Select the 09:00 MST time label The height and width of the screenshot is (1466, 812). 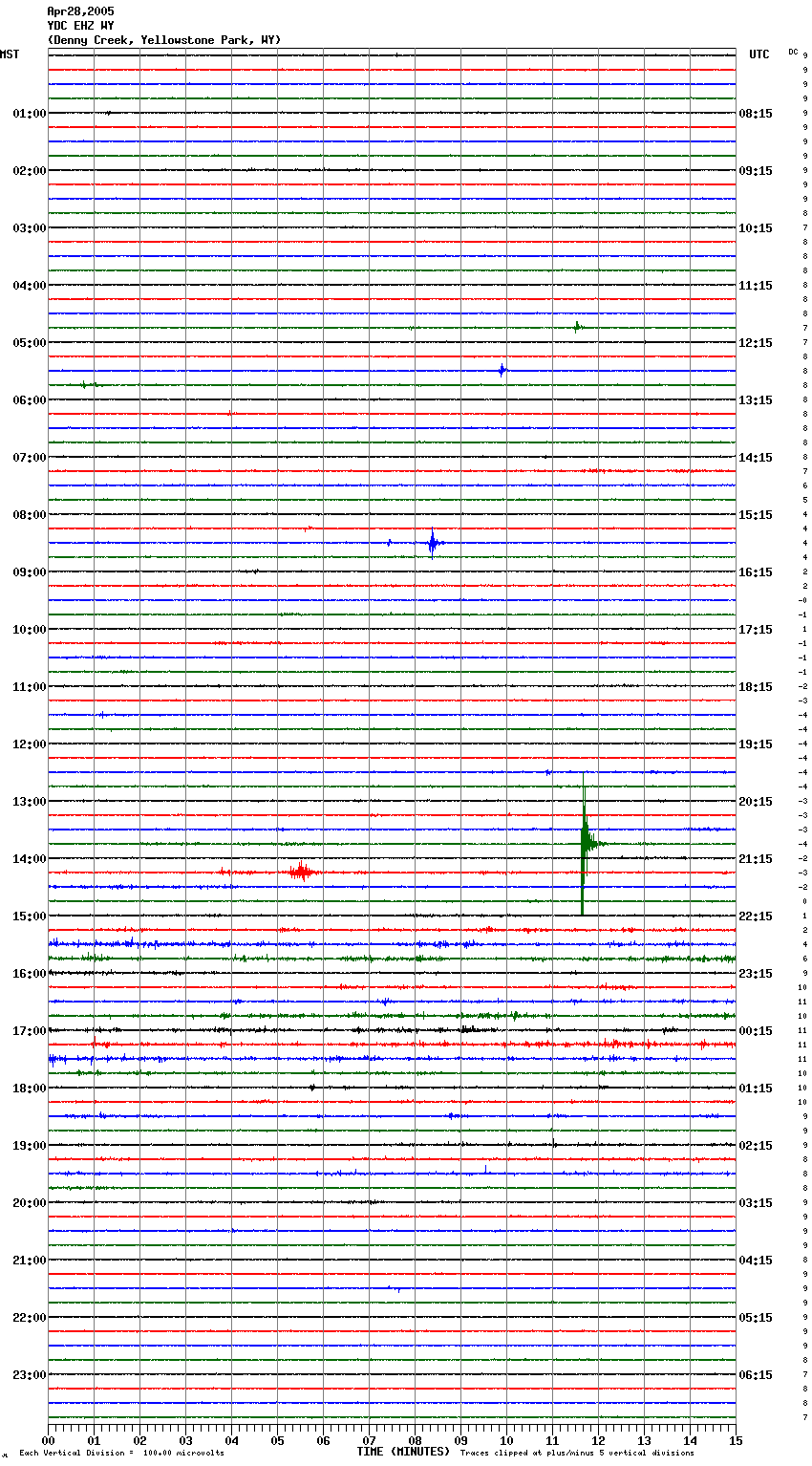click(x=30, y=572)
